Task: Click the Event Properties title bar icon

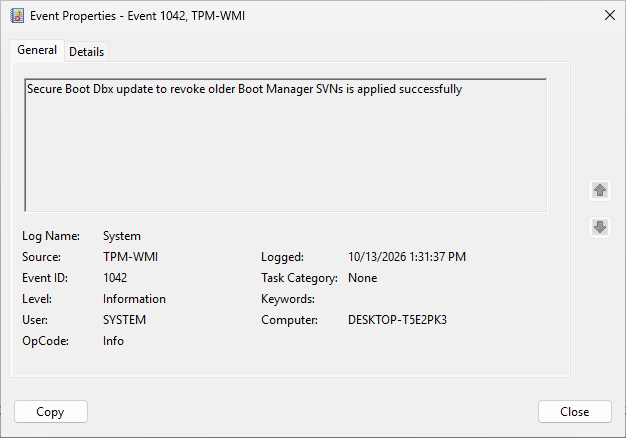Action: pyautogui.click(x=17, y=16)
